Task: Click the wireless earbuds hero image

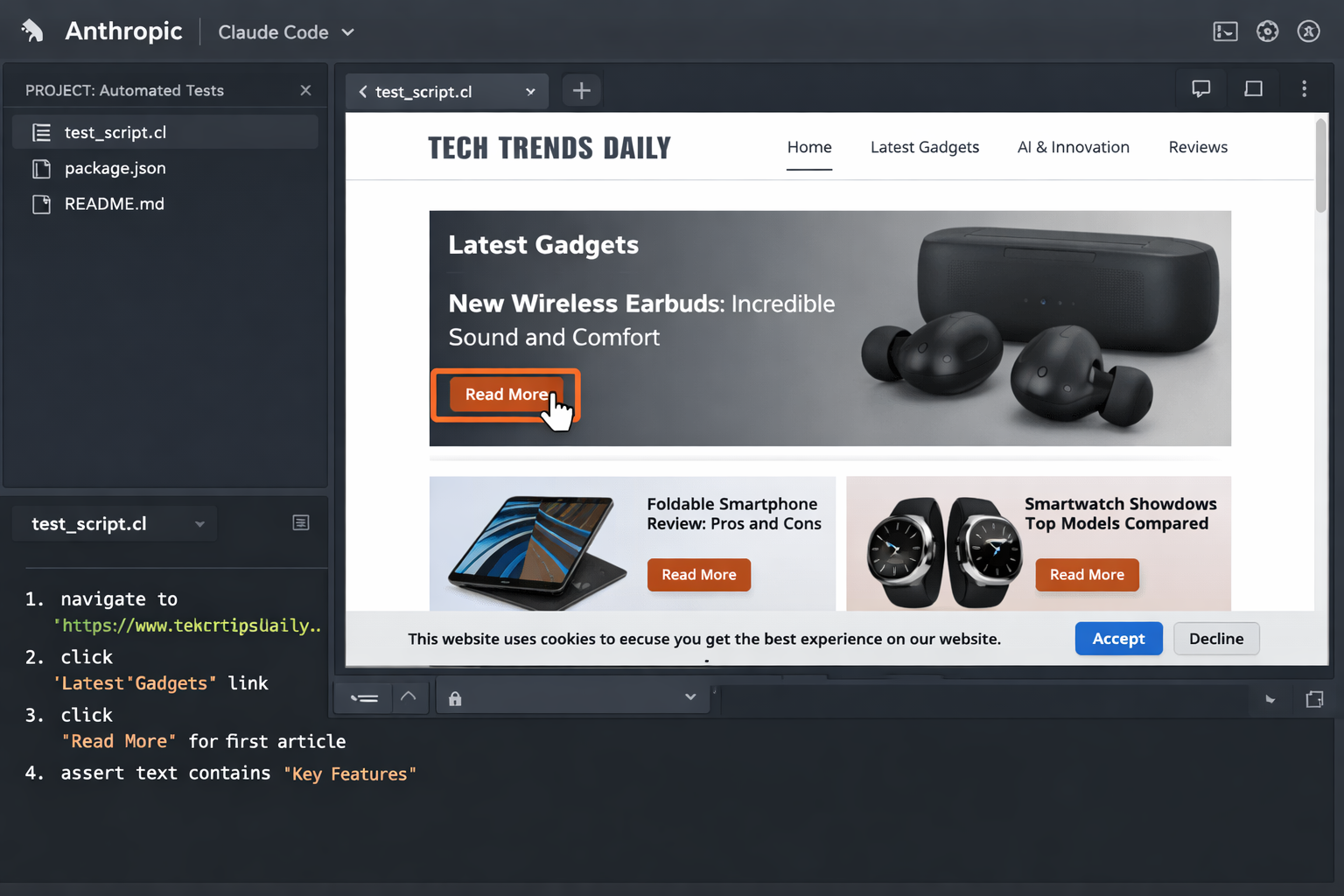Action: [1041, 326]
